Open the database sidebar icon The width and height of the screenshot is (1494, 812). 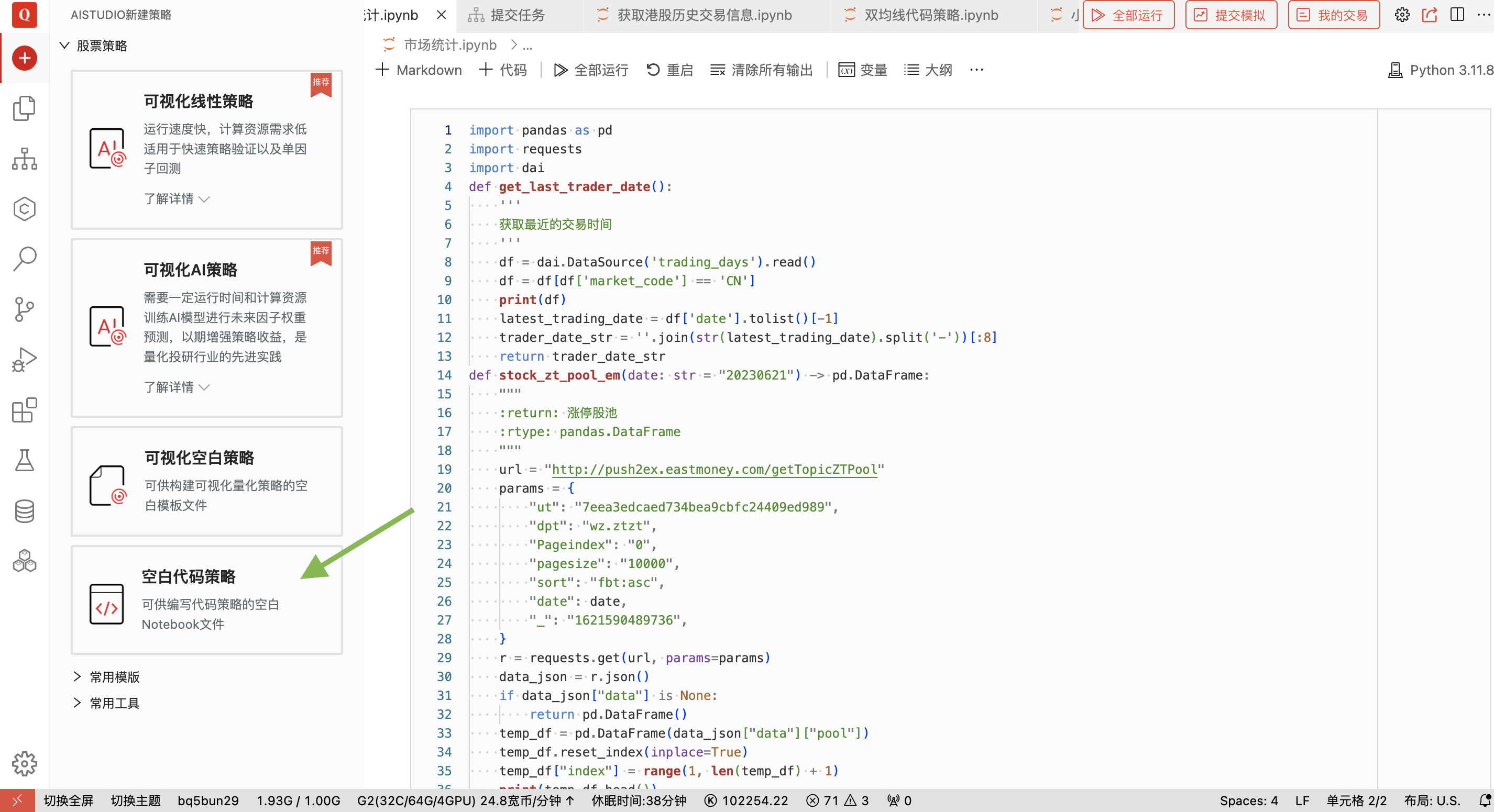point(24,510)
